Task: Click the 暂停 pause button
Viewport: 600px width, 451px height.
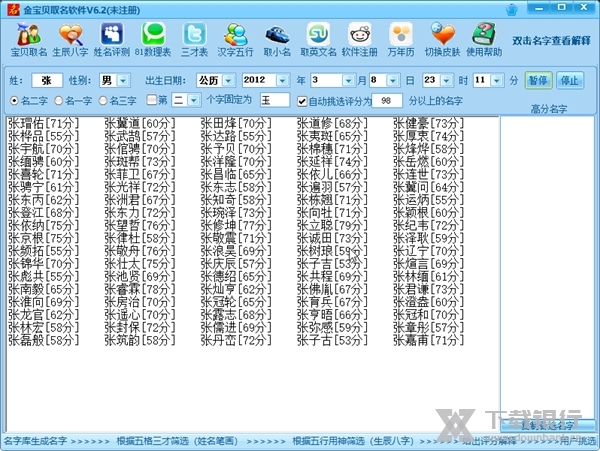Action: click(538, 81)
